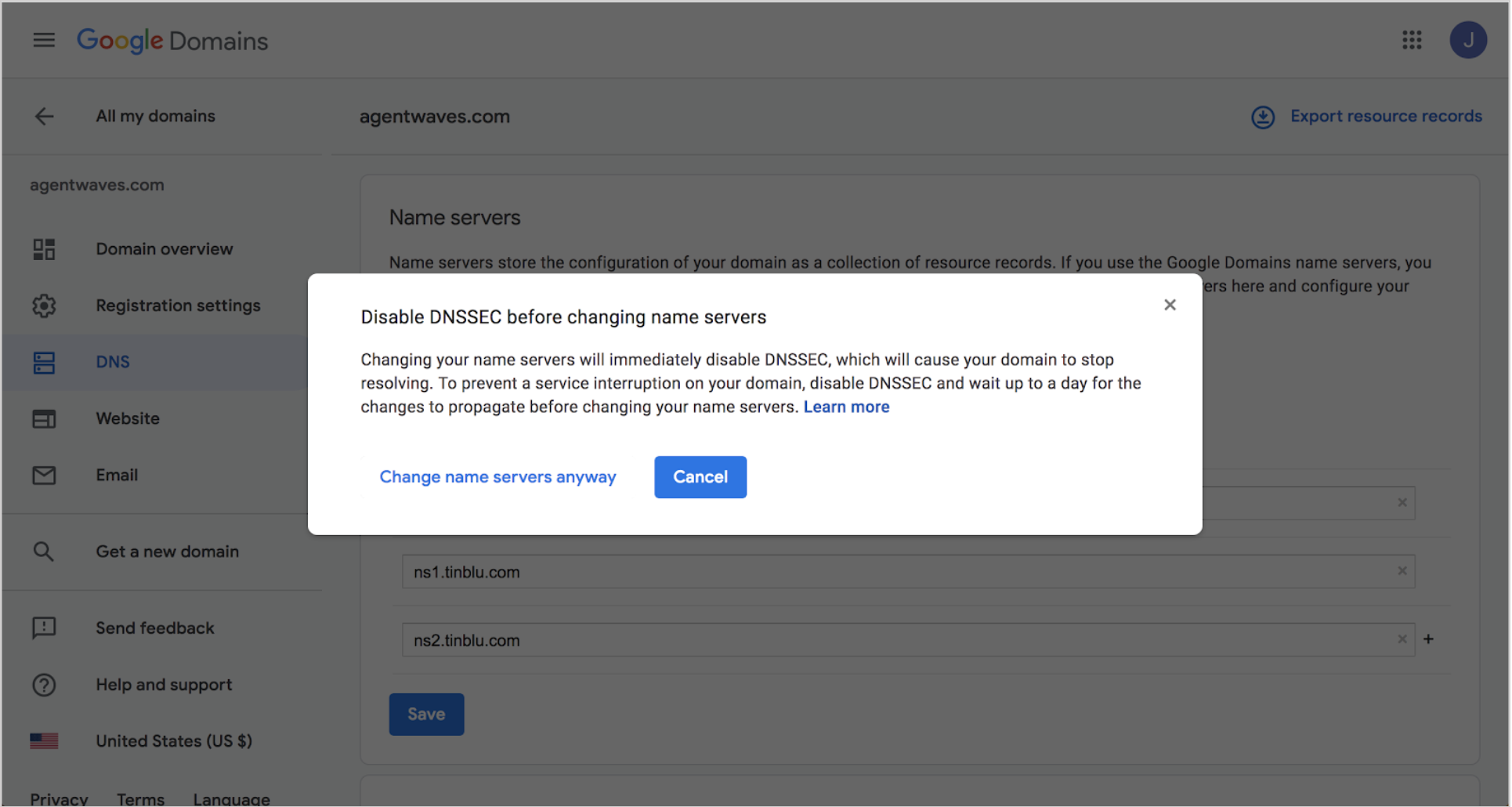Click the Google Domains logo
This screenshot has height=807, width=1512.
[x=172, y=40]
